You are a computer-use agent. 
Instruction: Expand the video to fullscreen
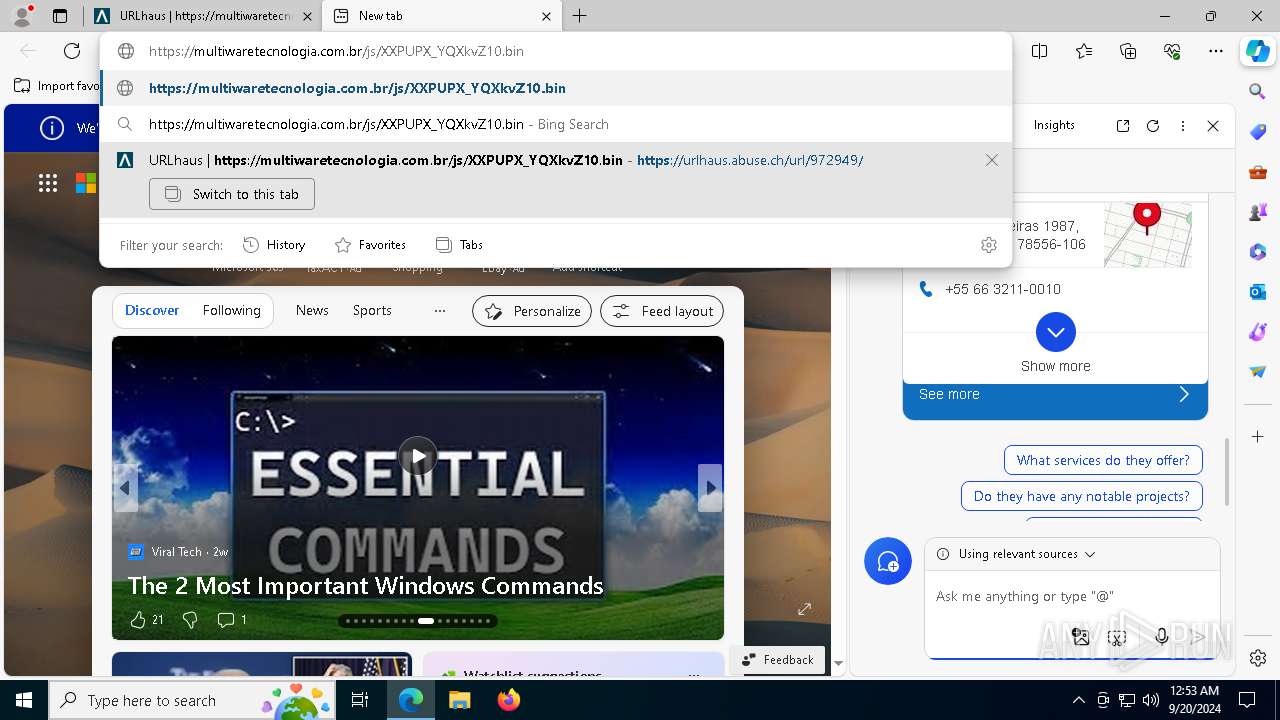click(804, 608)
